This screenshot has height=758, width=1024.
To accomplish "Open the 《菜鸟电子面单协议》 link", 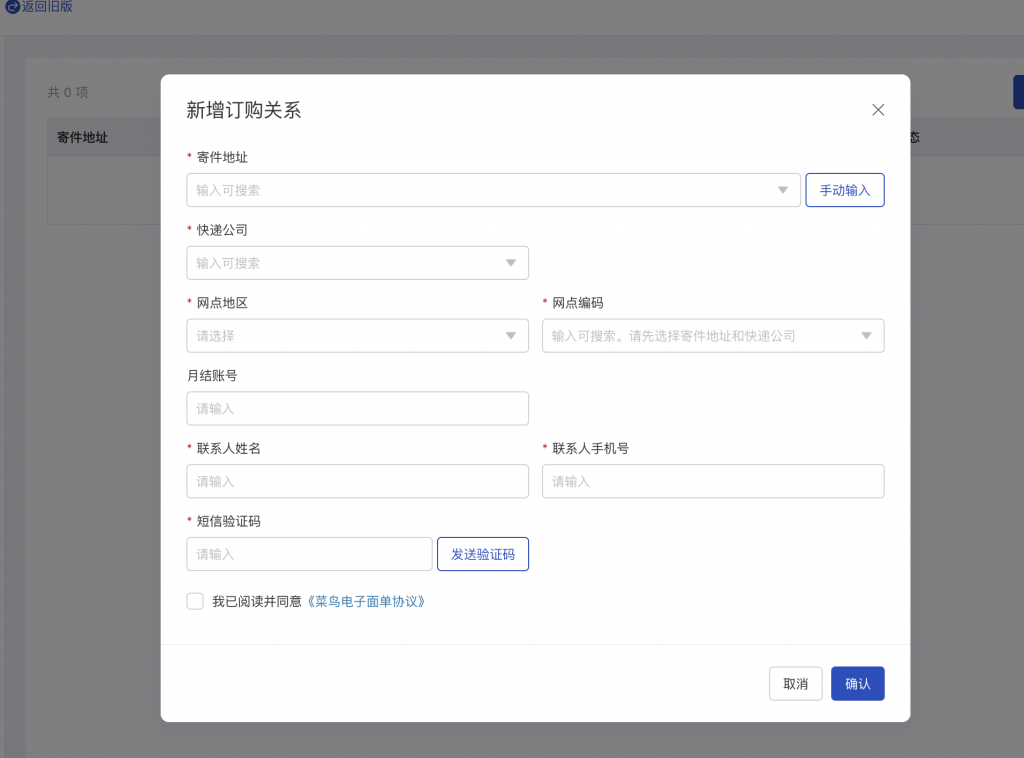I will click(x=366, y=602).
